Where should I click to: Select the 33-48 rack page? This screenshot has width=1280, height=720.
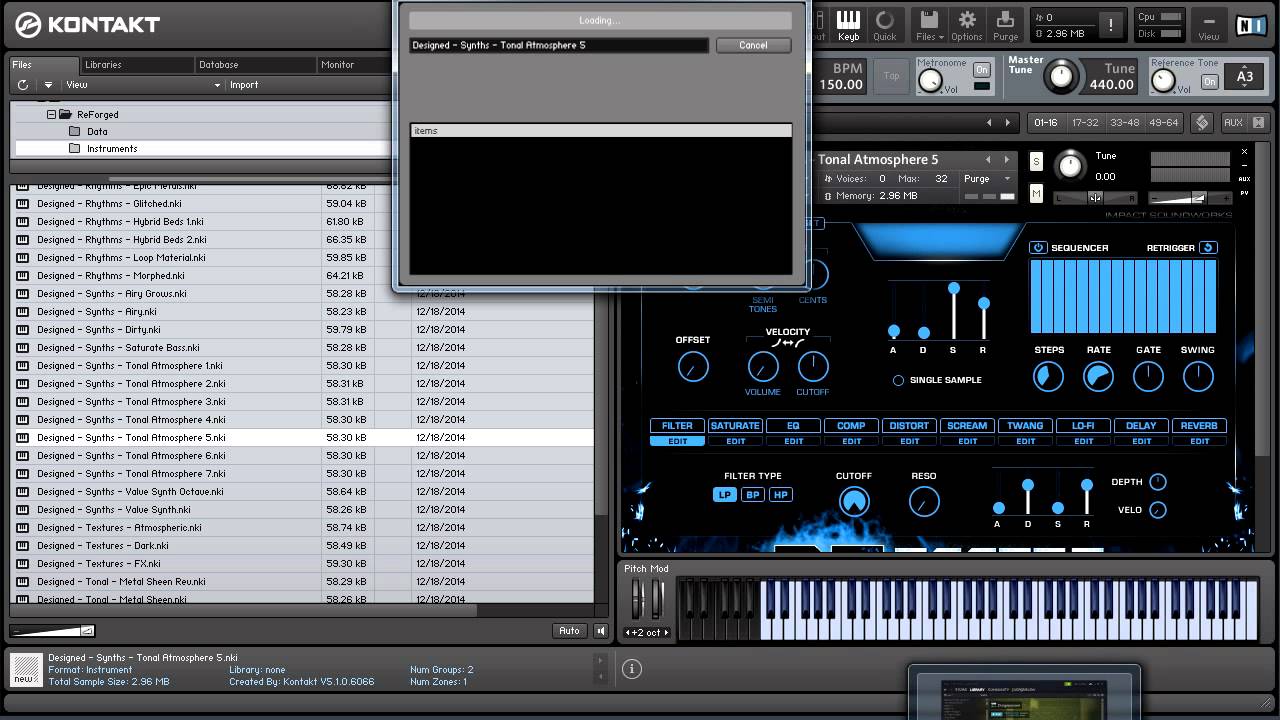(x=1124, y=122)
